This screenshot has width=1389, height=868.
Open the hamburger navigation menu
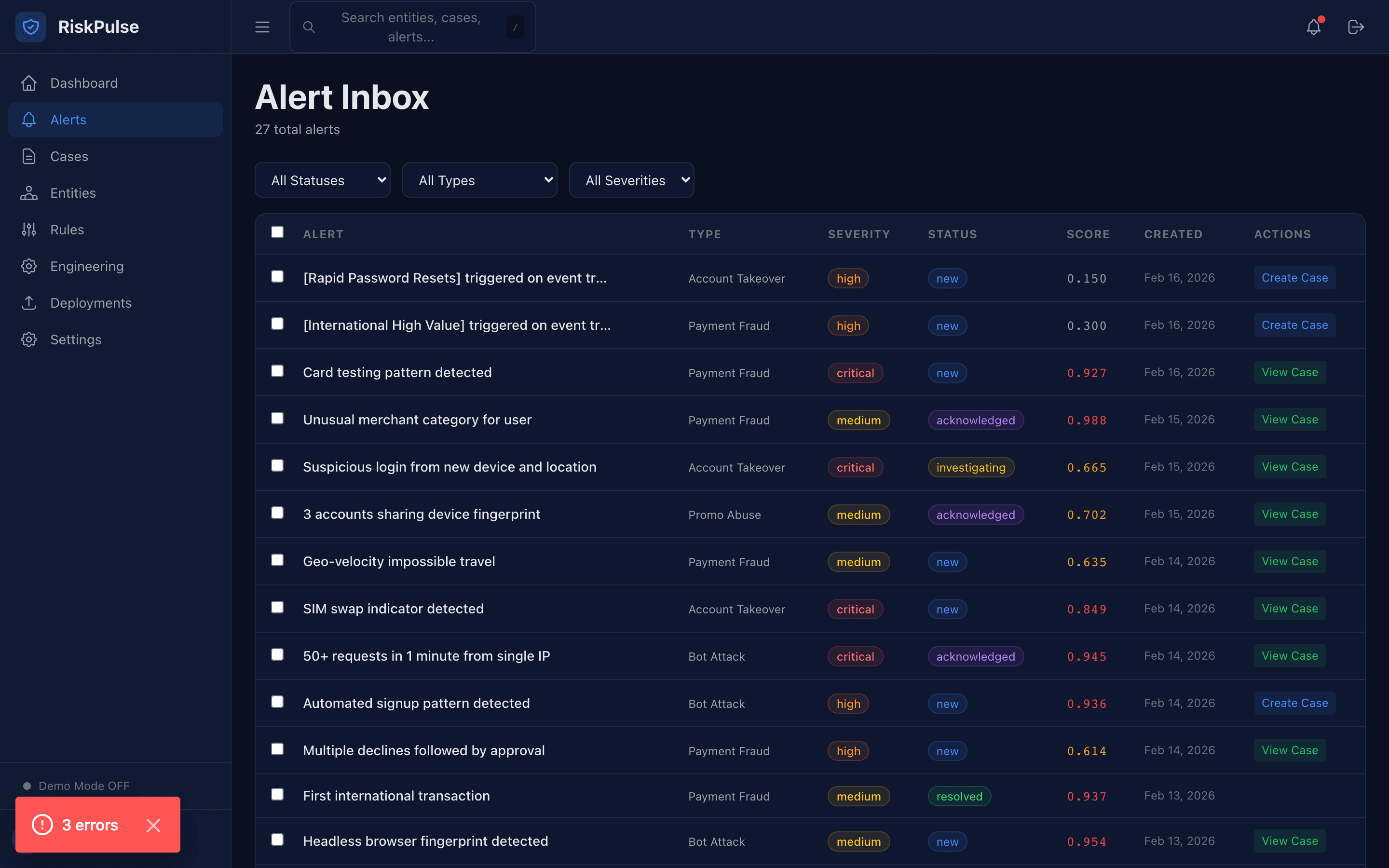point(262,27)
